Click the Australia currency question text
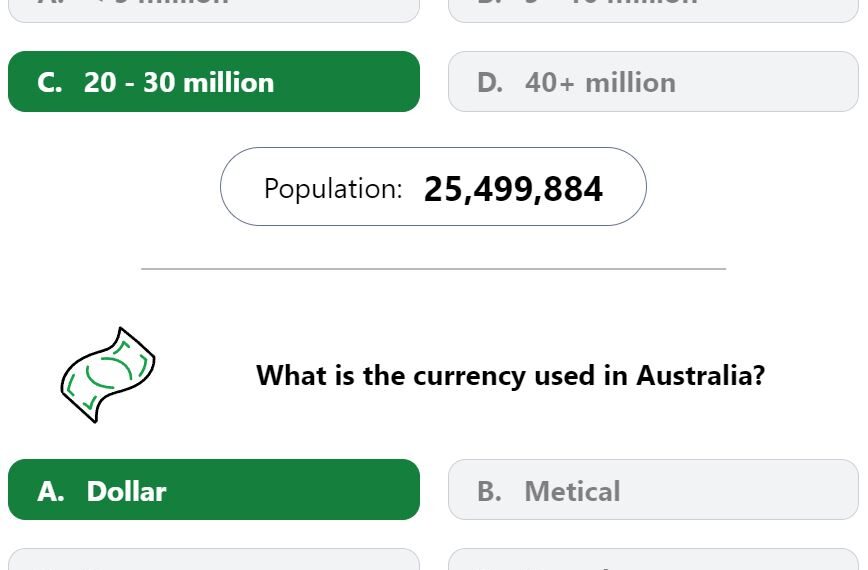868x570 pixels. coord(510,376)
